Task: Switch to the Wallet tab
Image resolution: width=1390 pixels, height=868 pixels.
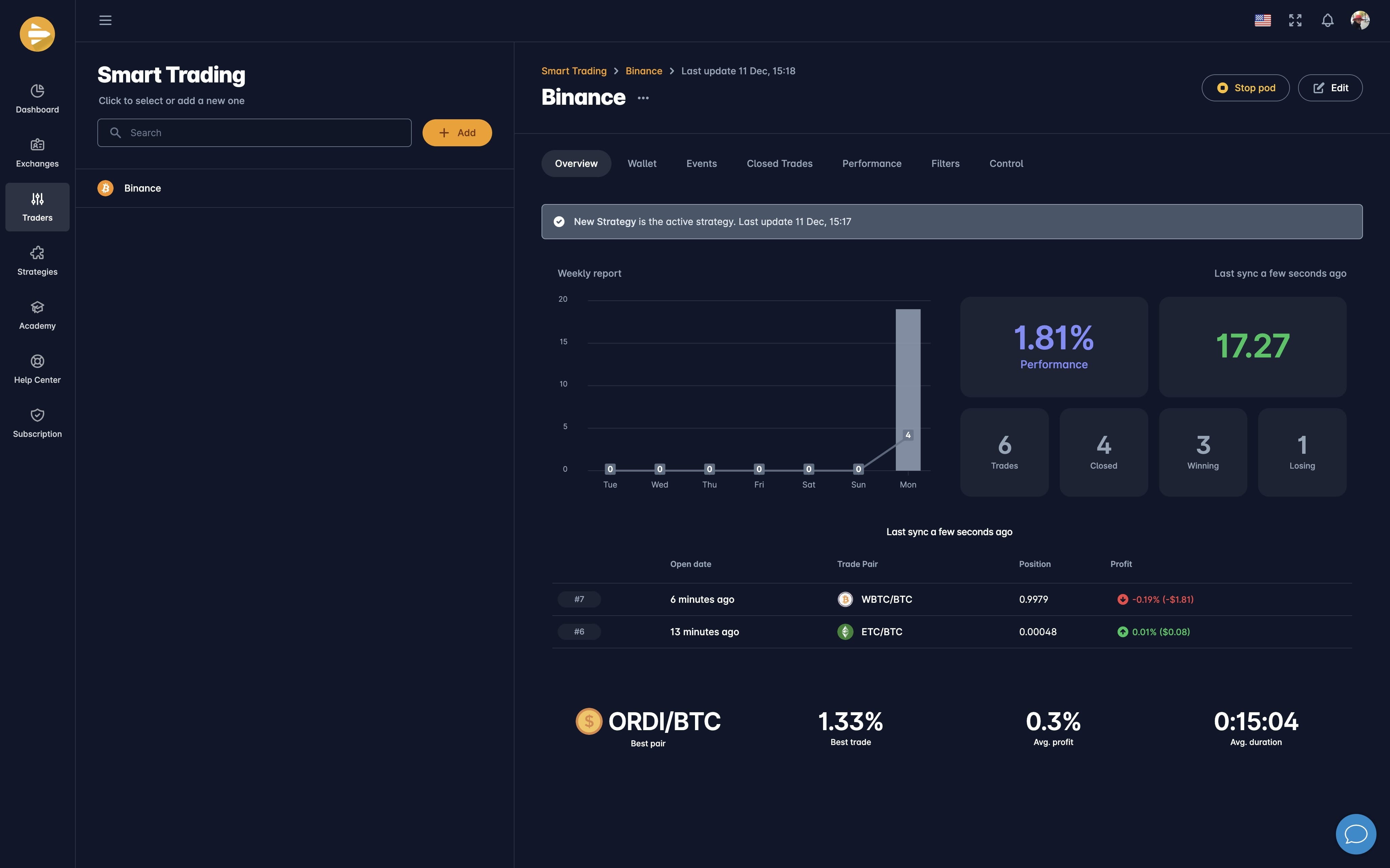Action: click(642, 164)
